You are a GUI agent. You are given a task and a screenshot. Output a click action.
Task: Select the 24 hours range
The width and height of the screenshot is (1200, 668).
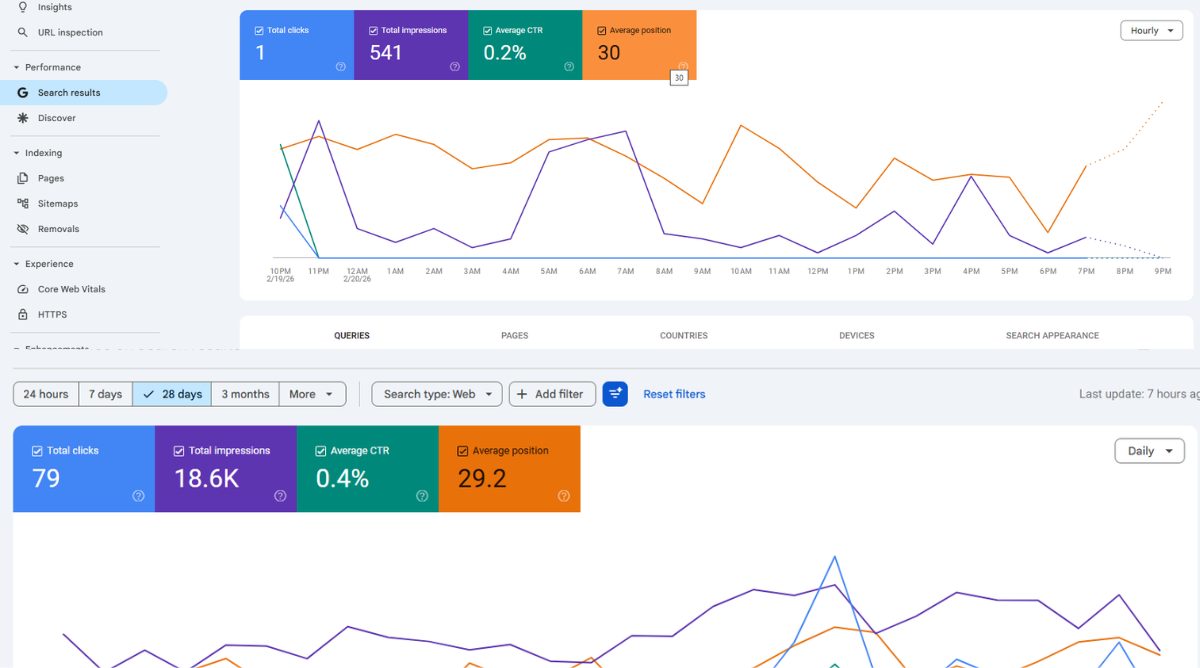tap(46, 394)
